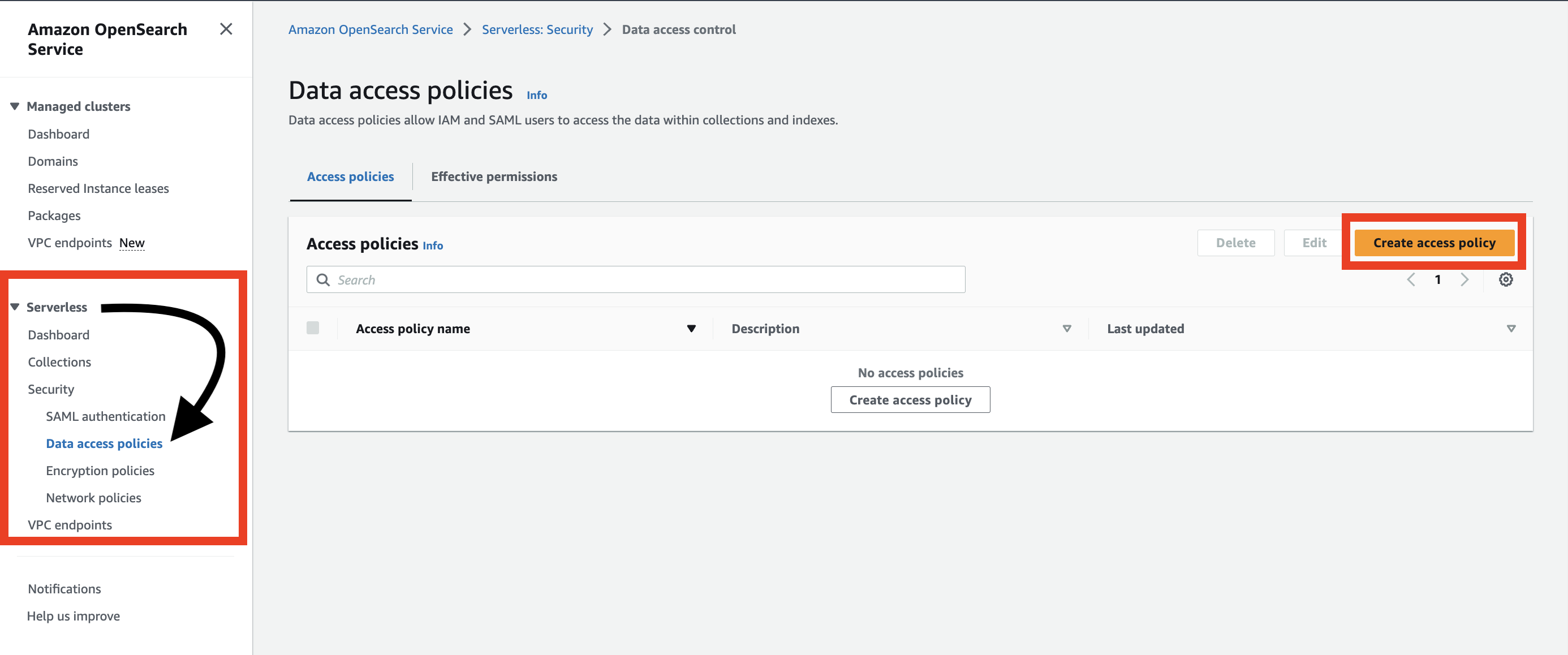The height and width of the screenshot is (655, 1568).
Task: Switch to Effective permissions tab
Action: pyautogui.click(x=494, y=176)
